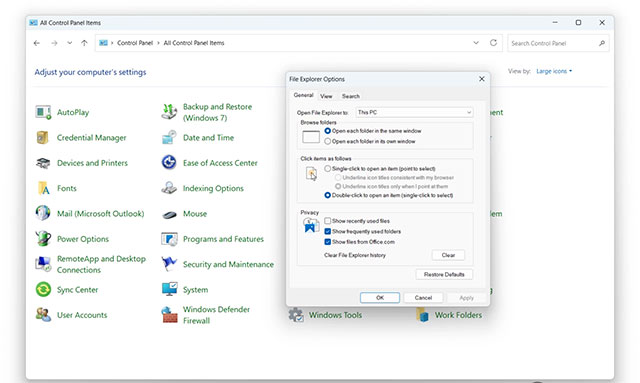This screenshot has width=640, height=383.
Task: Cancel the File Explorer Options dialog
Action: point(423,298)
